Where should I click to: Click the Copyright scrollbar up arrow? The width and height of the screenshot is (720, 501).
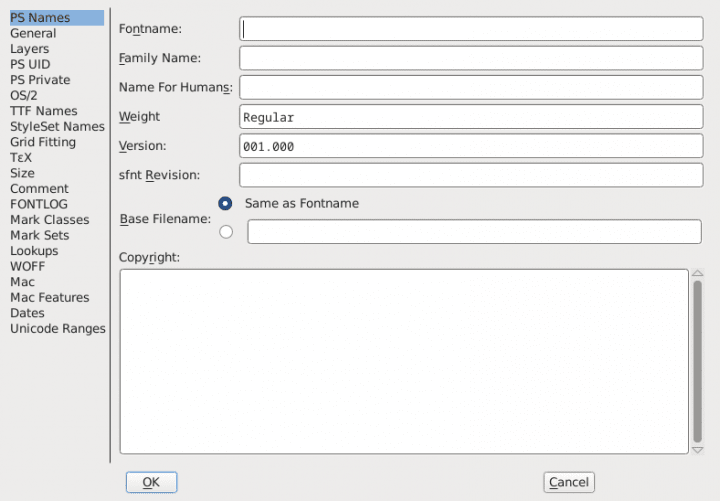pyautogui.click(x=697, y=274)
